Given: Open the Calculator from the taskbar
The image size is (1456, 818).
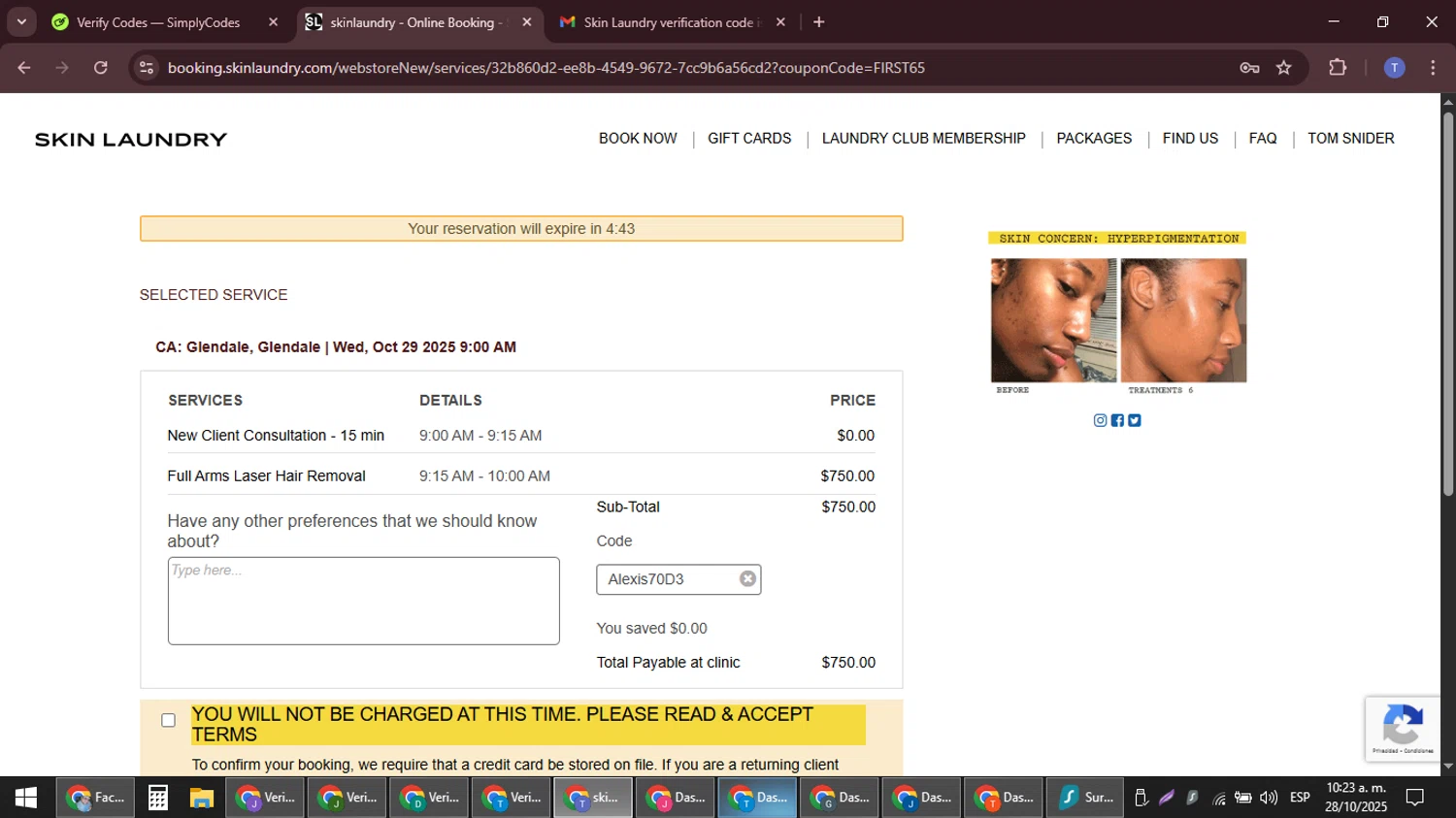Looking at the screenshot, I should pyautogui.click(x=157, y=798).
